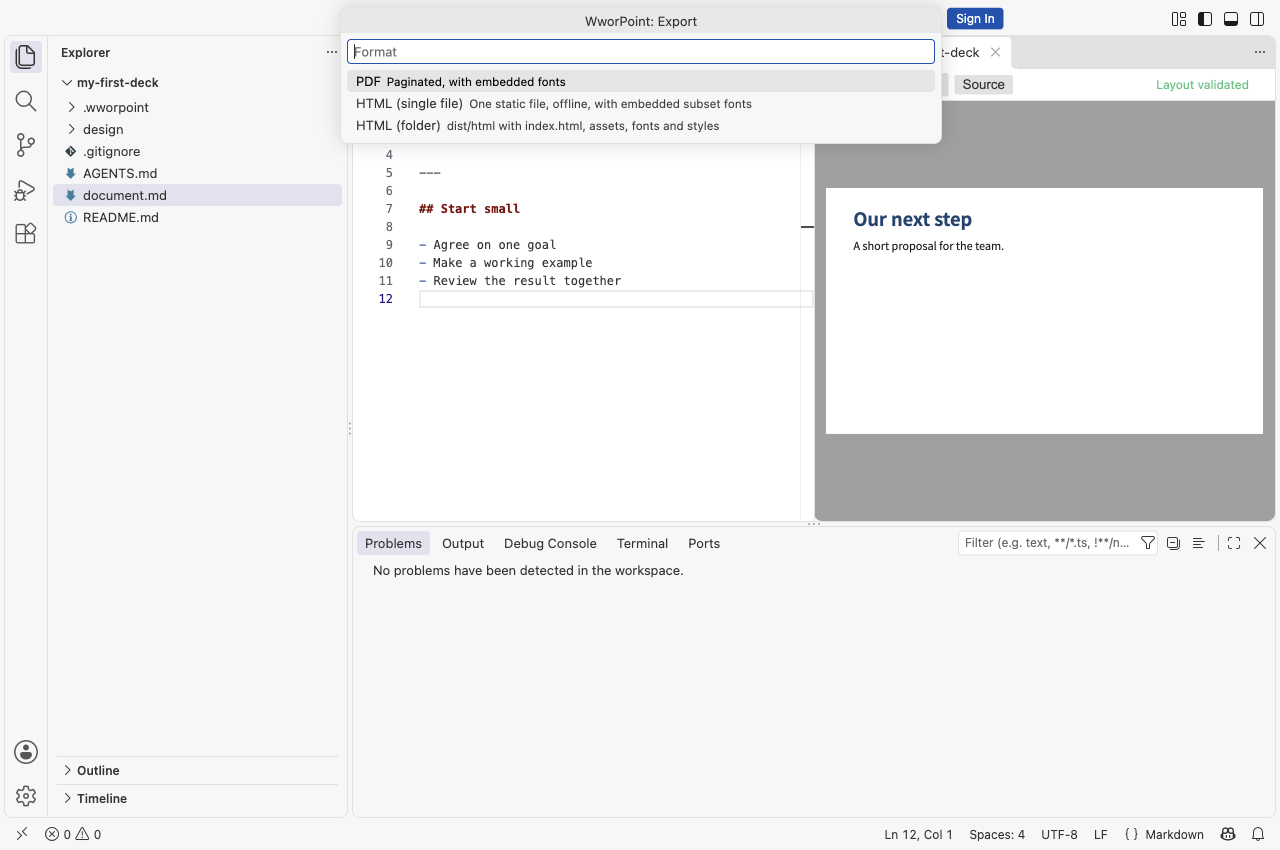Open editor more actions ellipsis menu

1260,52
